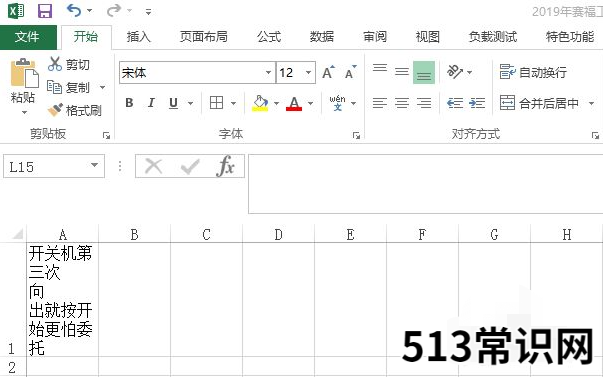Apply the borders grid icon

click(216, 103)
